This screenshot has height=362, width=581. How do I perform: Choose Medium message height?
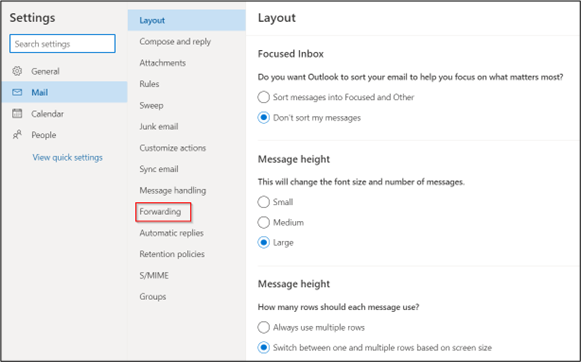tap(263, 222)
